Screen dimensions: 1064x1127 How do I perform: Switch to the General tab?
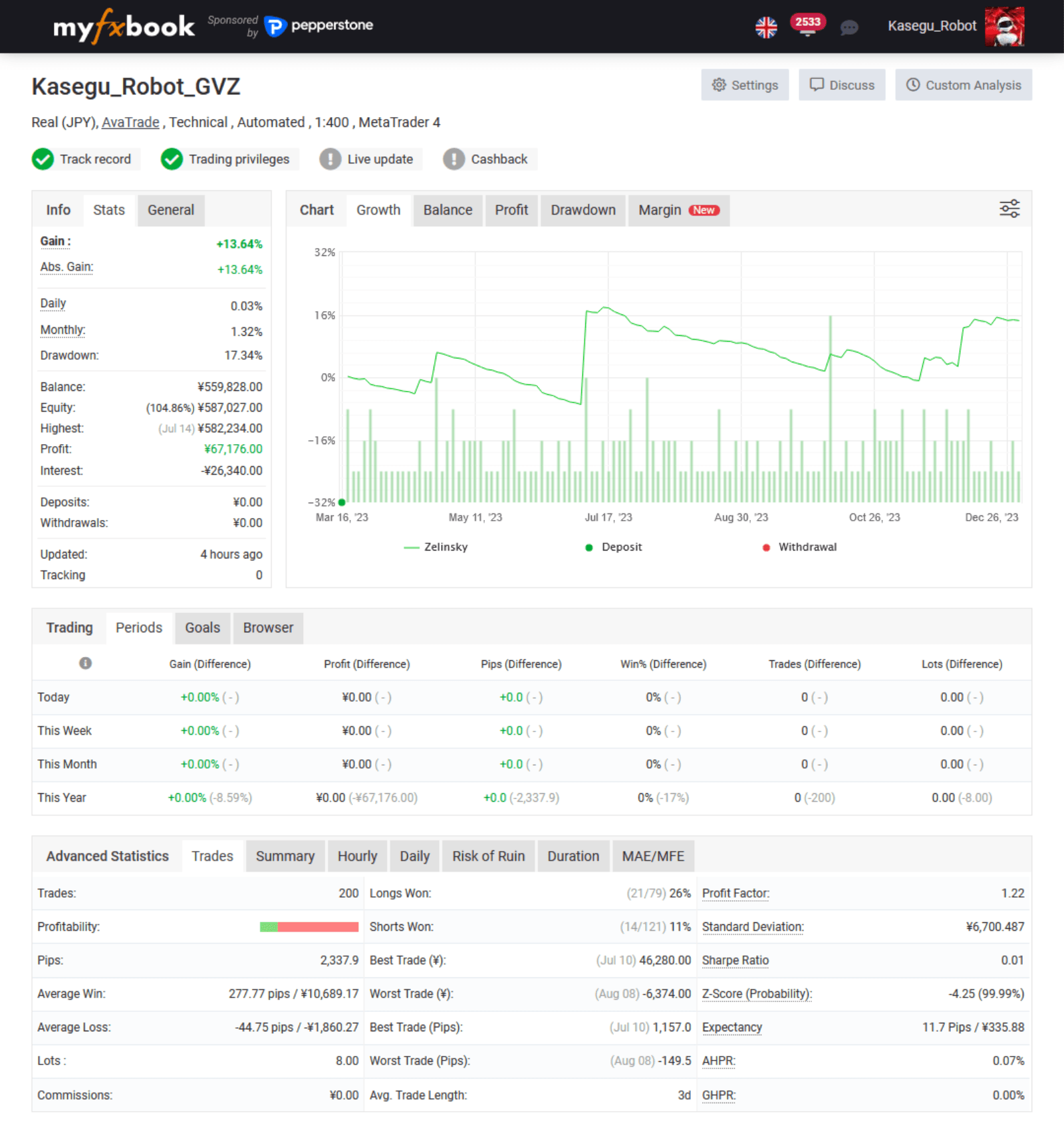[x=171, y=210]
